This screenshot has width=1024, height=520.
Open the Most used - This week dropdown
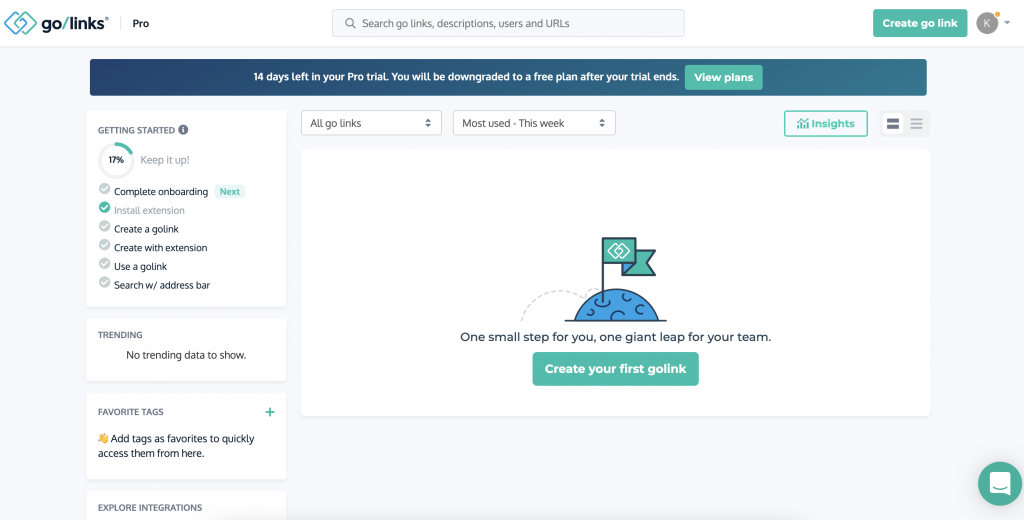pos(534,123)
